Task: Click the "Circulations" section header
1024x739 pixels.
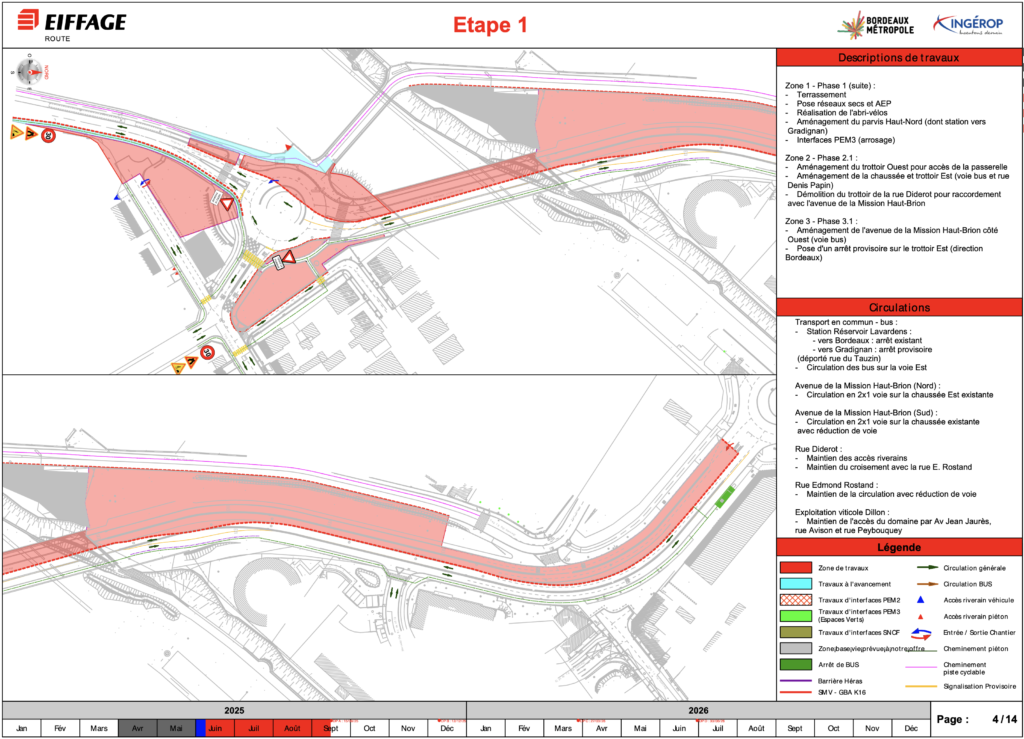Action: coord(899,307)
